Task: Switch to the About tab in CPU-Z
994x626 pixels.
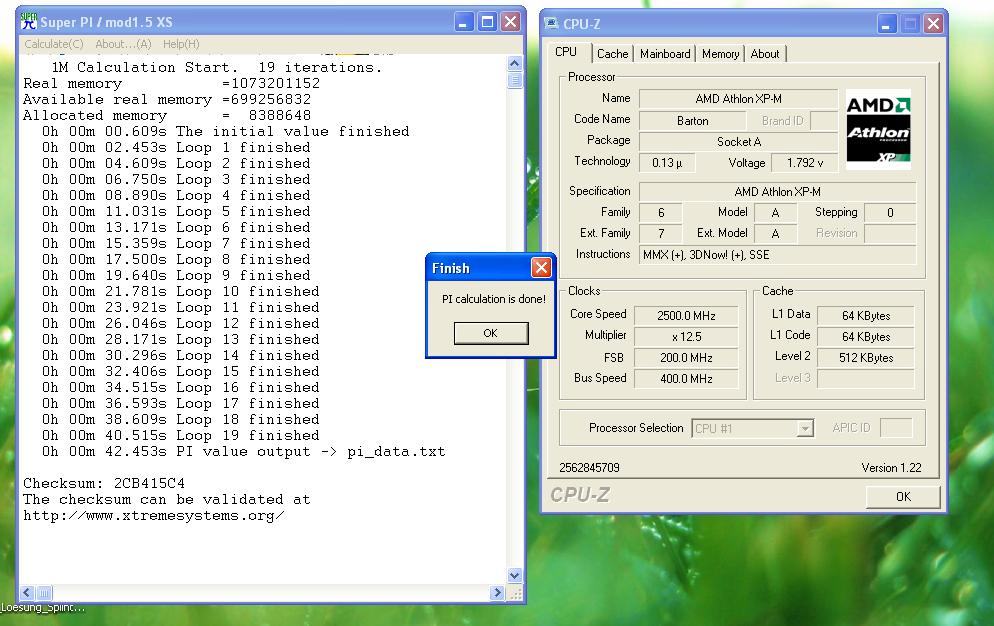Action: [765, 54]
